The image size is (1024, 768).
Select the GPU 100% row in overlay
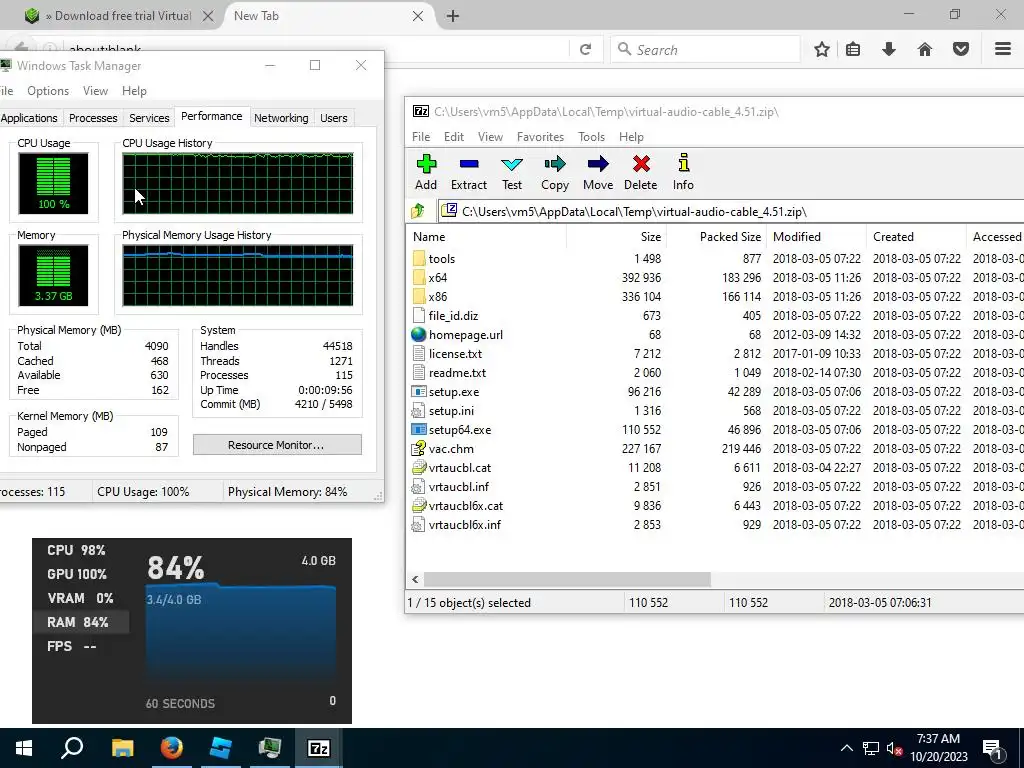pos(81,574)
